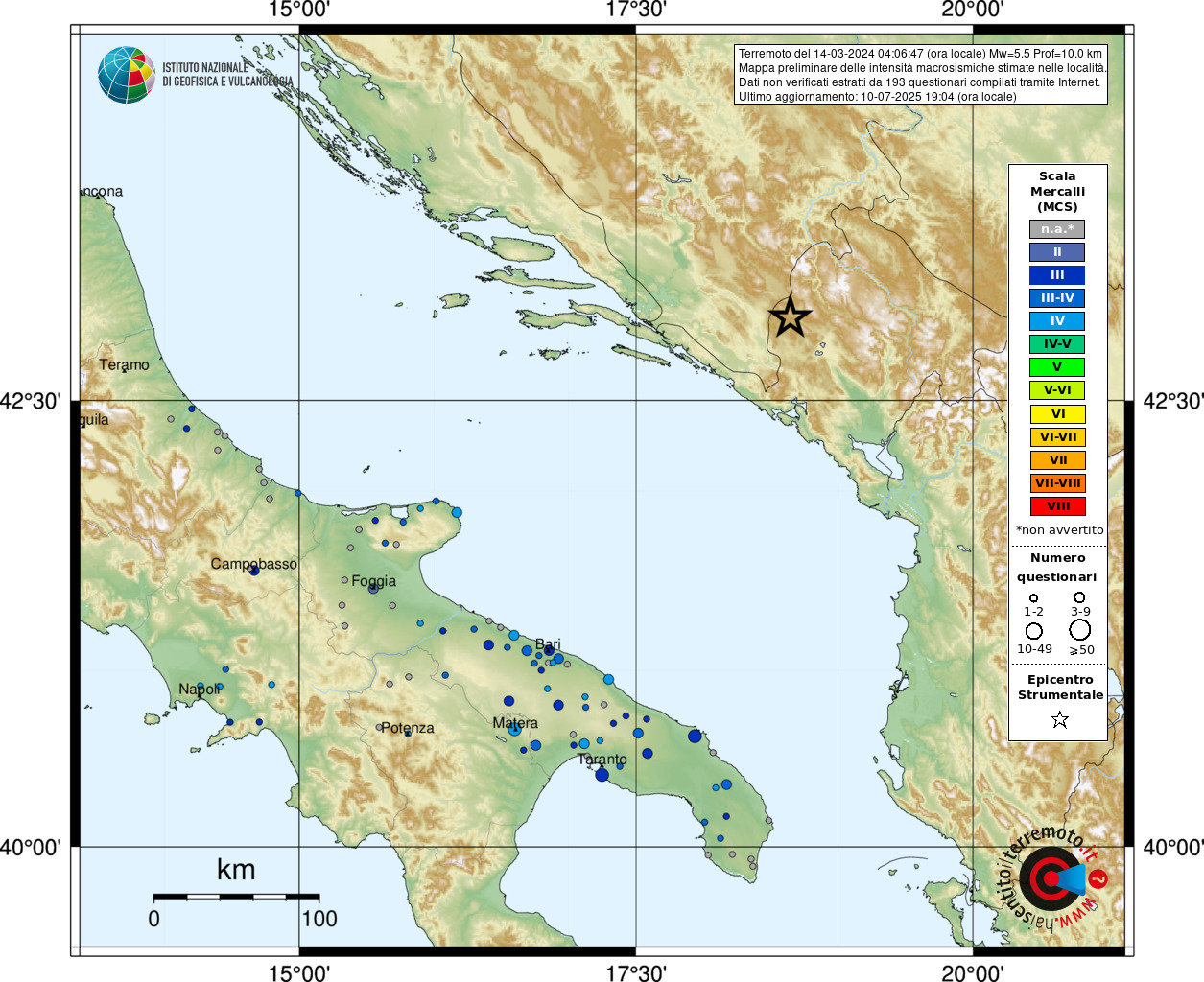Click the haisentitoilterremoto.it logo

click(1053, 878)
